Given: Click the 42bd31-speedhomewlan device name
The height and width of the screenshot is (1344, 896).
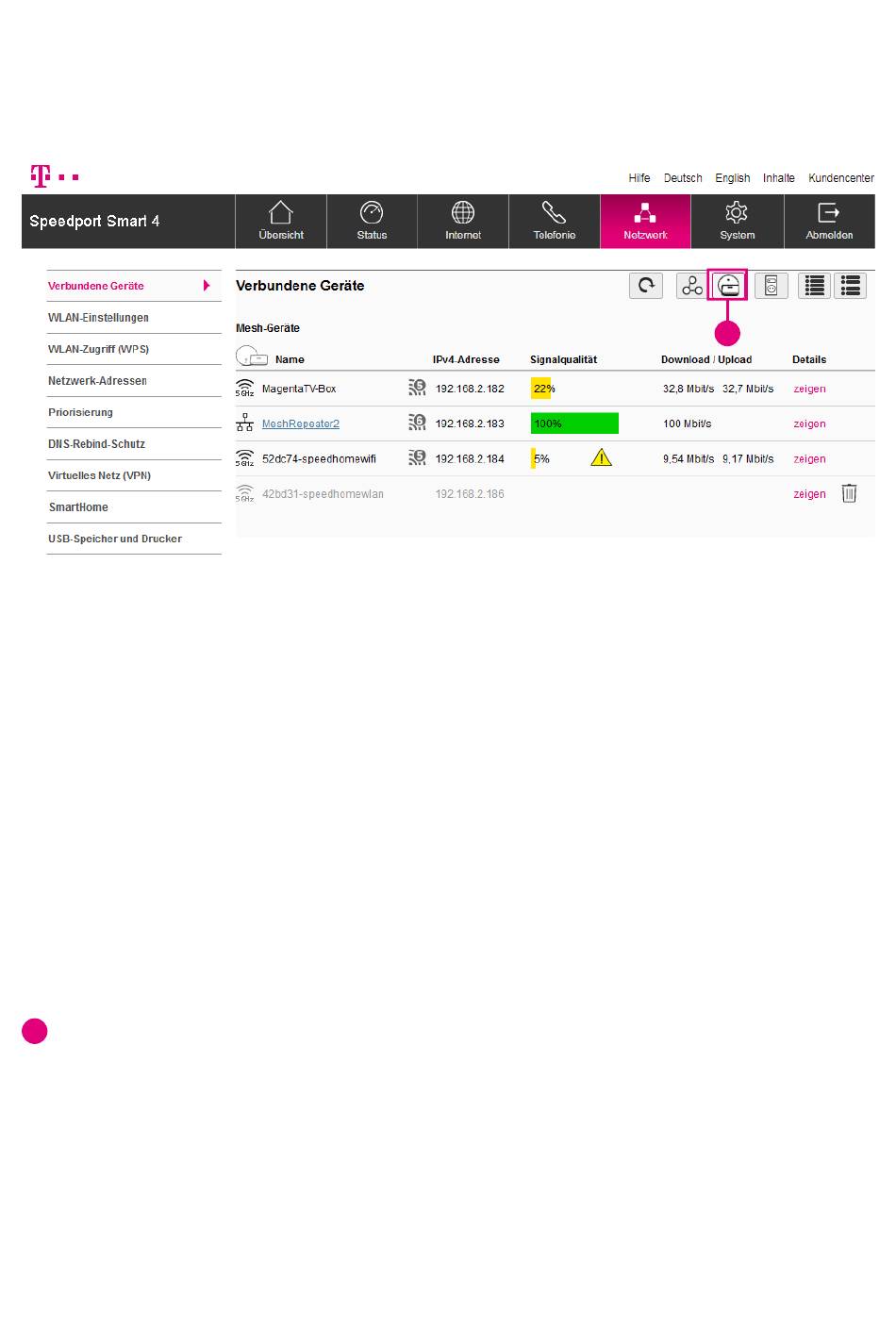Looking at the screenshot, I should click(323, 493).
